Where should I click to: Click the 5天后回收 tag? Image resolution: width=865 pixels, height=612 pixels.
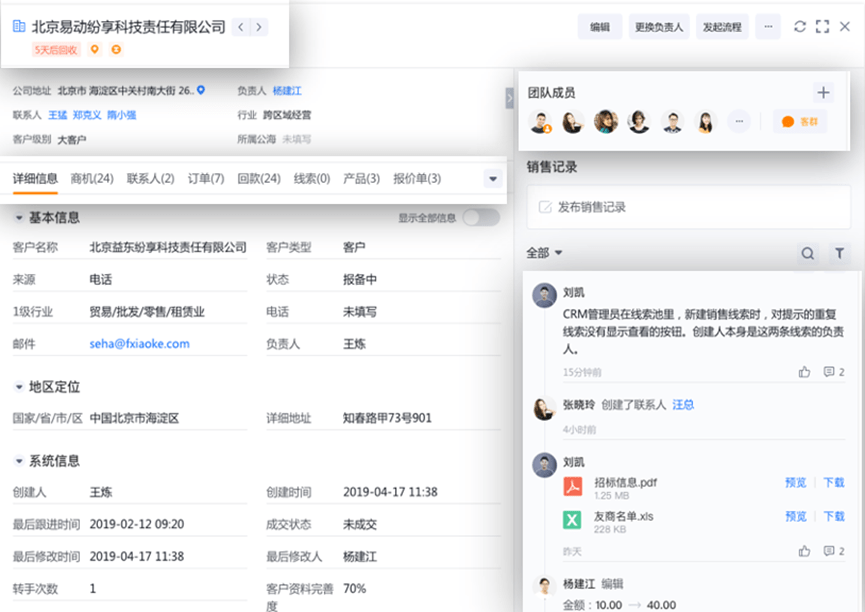56,50
